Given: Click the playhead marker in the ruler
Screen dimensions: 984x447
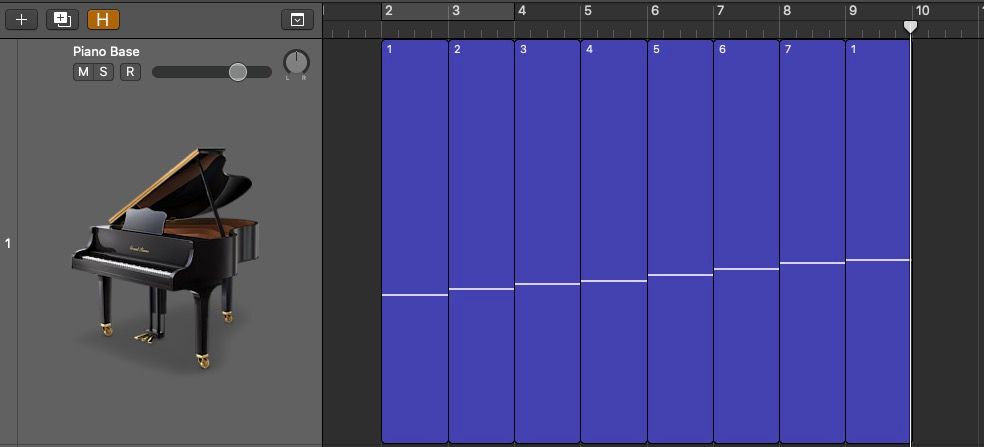Looking at the screenshot, I should pyautogui.click(x=910, y=26).
